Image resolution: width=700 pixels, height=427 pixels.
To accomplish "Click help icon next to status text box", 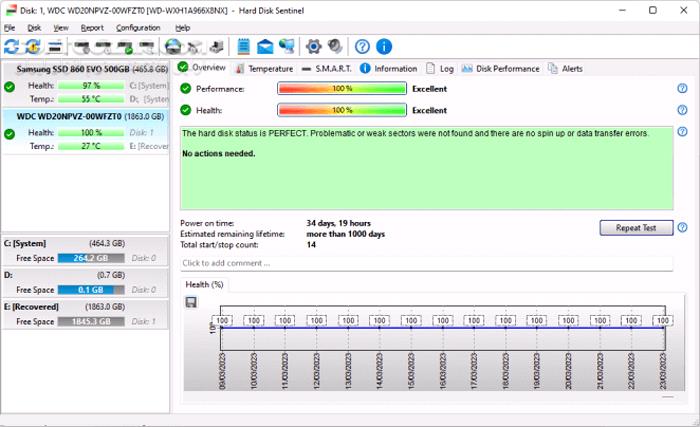I will pos(682,131).
